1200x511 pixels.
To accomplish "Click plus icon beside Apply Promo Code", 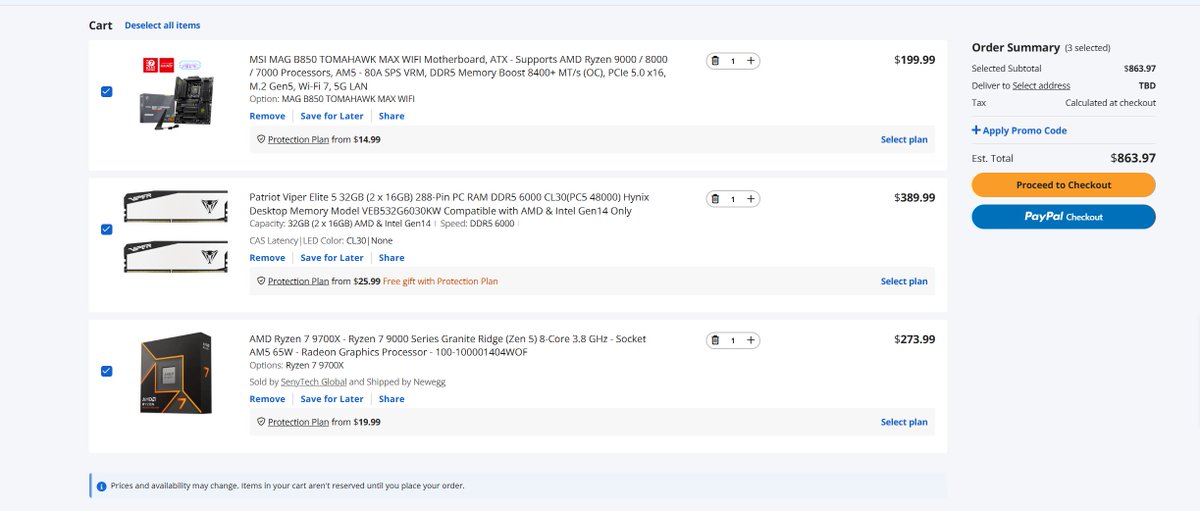I will 976,131.
